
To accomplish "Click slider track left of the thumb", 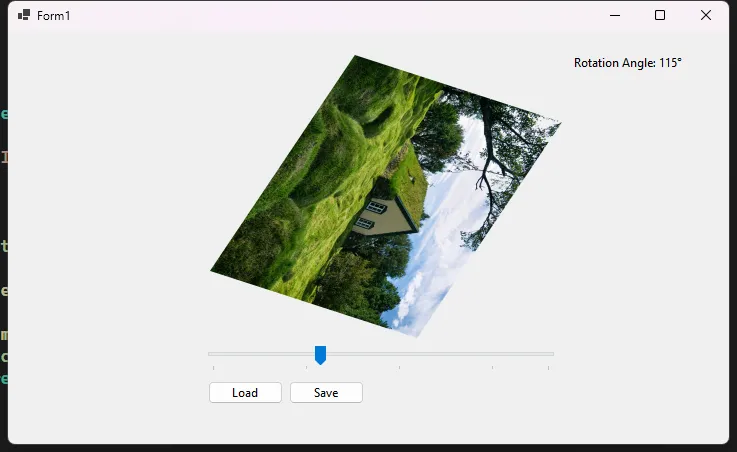I will [x=260, y=354].
